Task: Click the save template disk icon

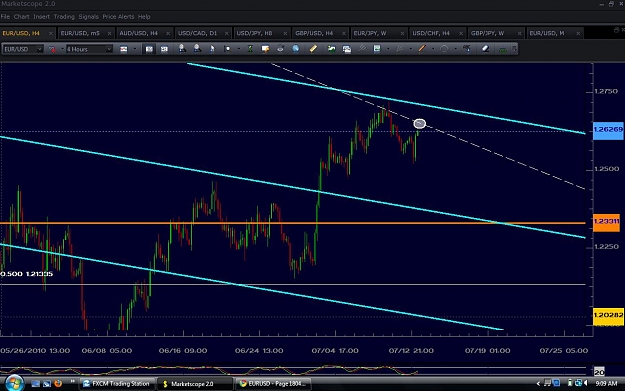Action: click(x=377, y=49)
